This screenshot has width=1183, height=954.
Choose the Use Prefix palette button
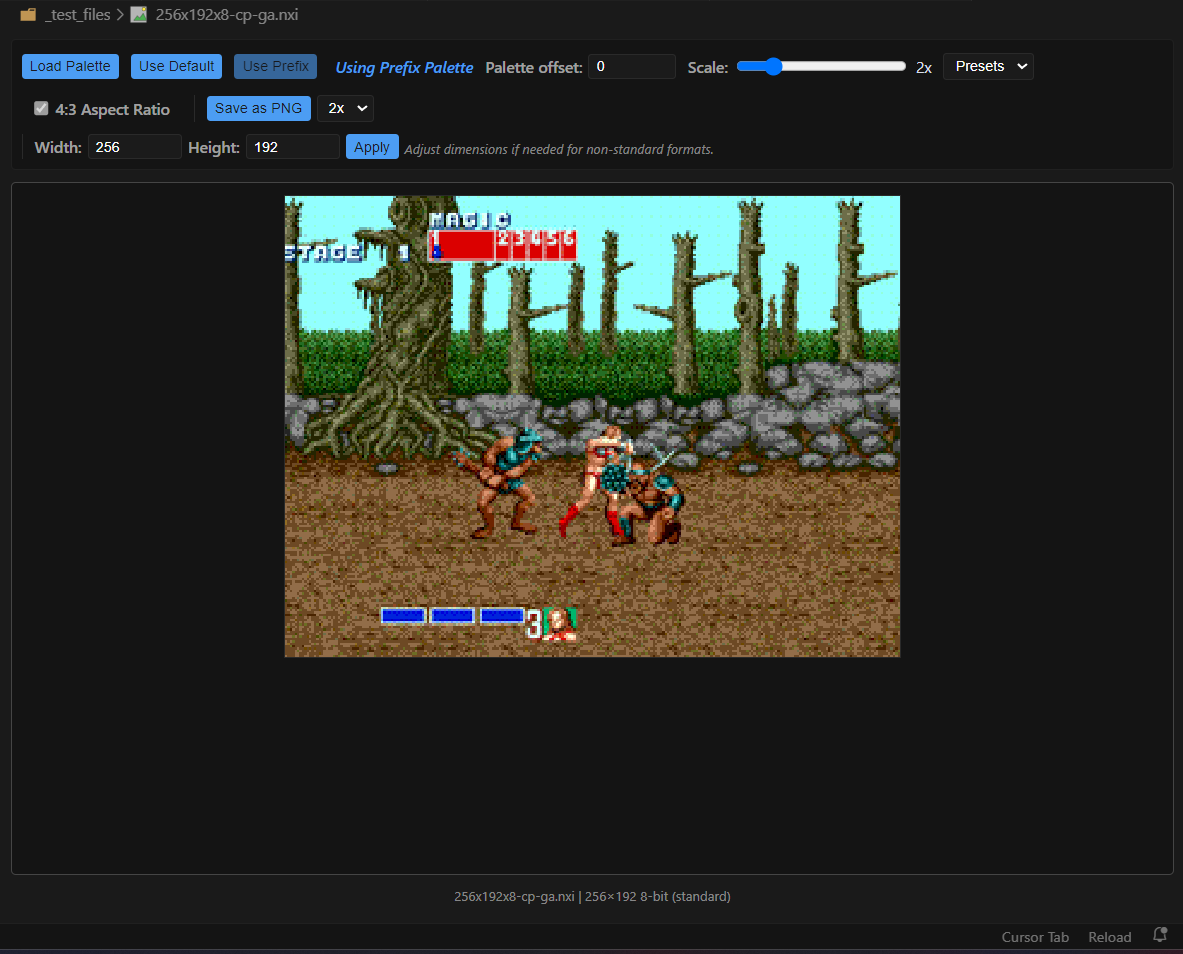275,66
